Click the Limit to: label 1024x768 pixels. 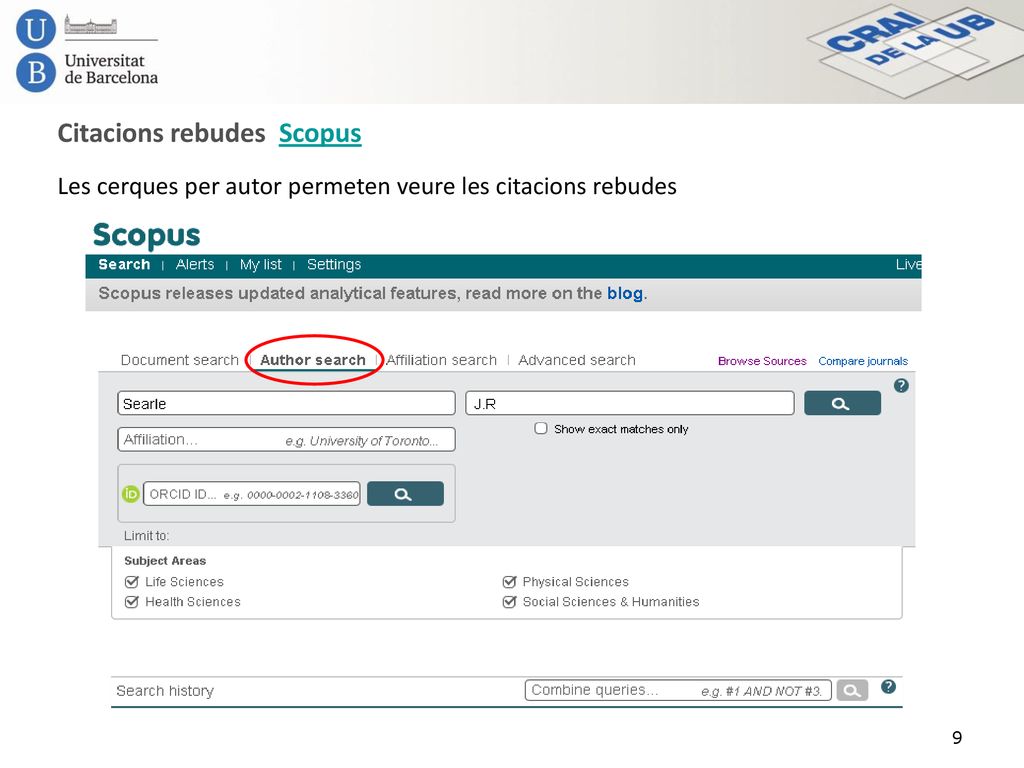(146, 536)
